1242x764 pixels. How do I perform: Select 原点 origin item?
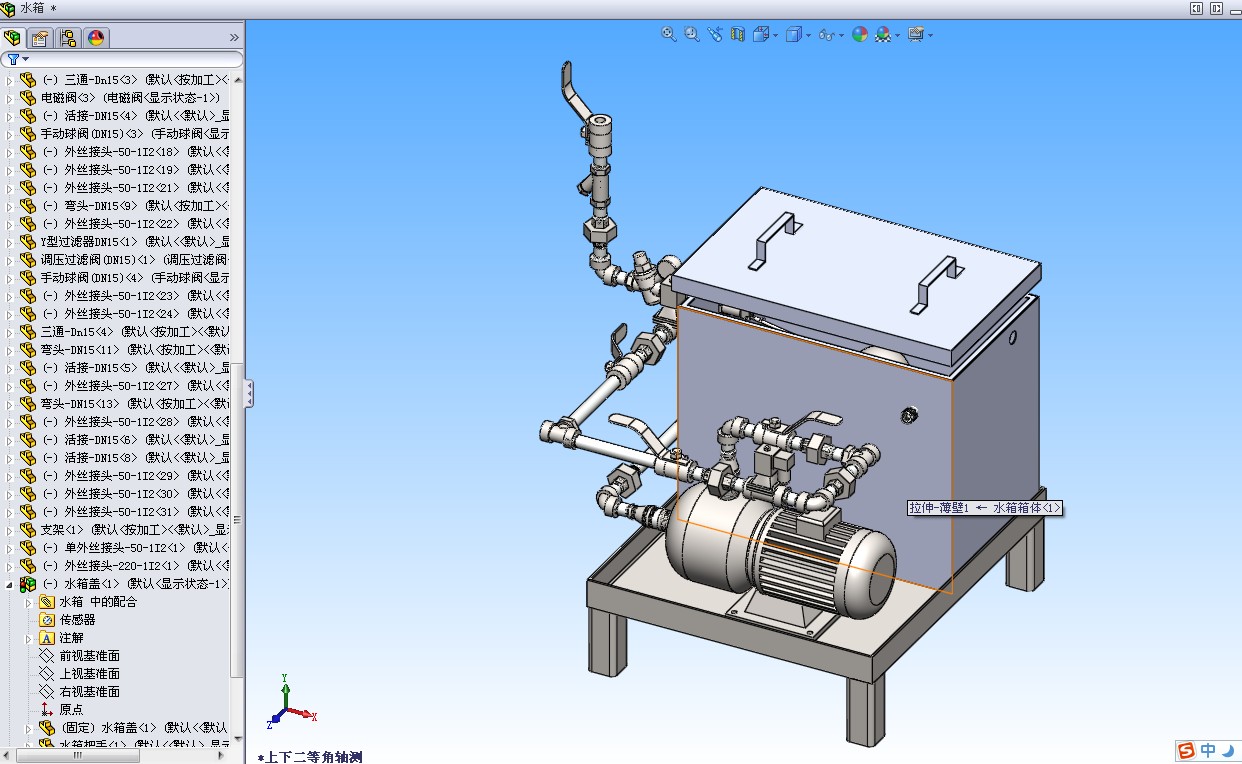click(x=71, y=710)
